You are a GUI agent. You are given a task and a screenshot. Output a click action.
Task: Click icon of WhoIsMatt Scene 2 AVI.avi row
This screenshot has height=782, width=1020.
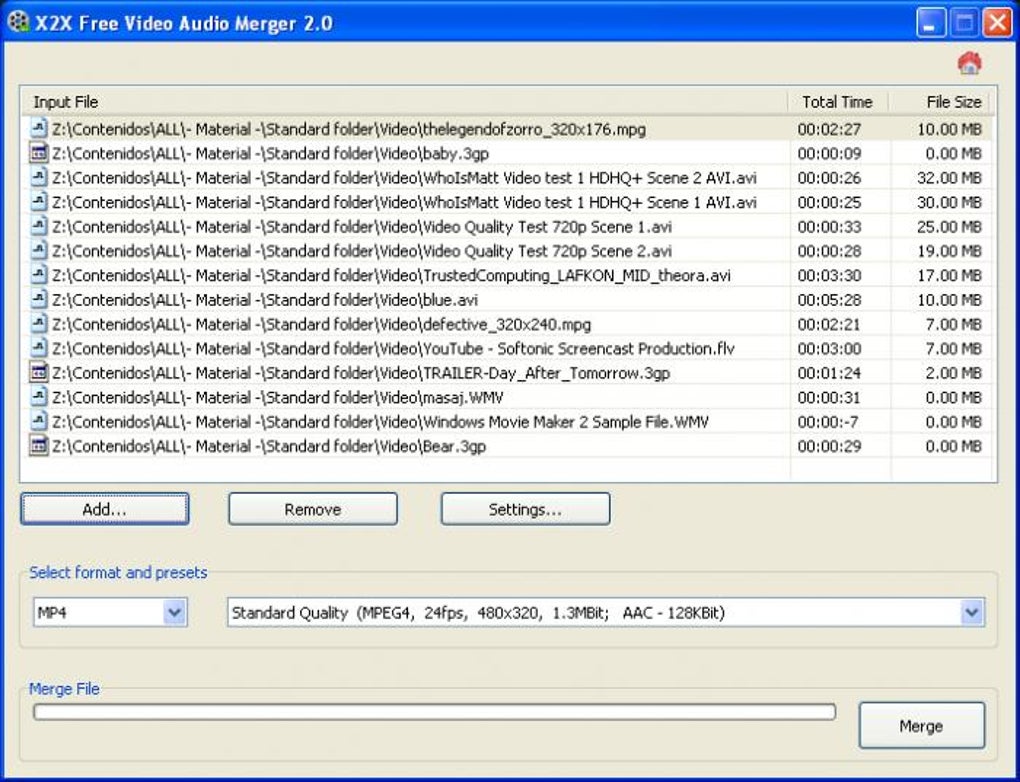pos(39,177)
